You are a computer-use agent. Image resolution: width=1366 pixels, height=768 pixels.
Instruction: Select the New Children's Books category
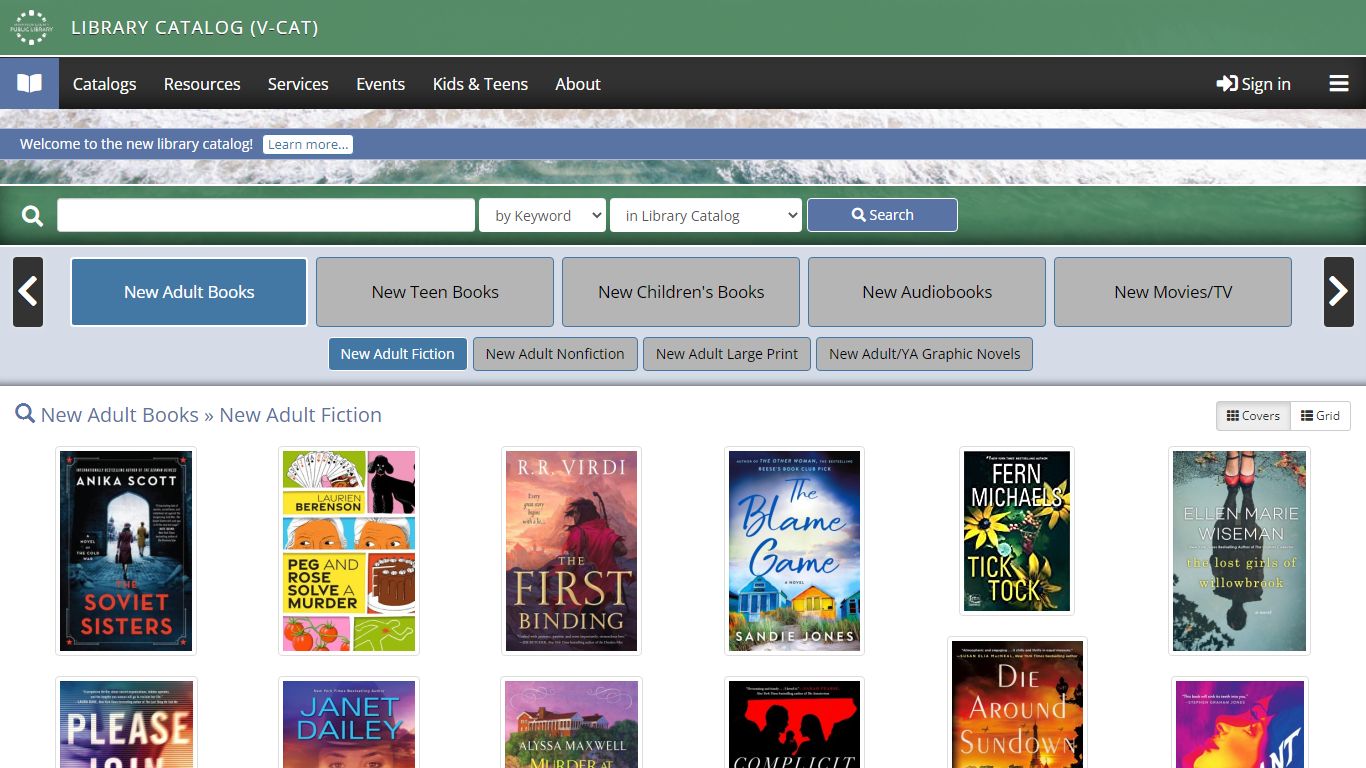tap(681, 292)
